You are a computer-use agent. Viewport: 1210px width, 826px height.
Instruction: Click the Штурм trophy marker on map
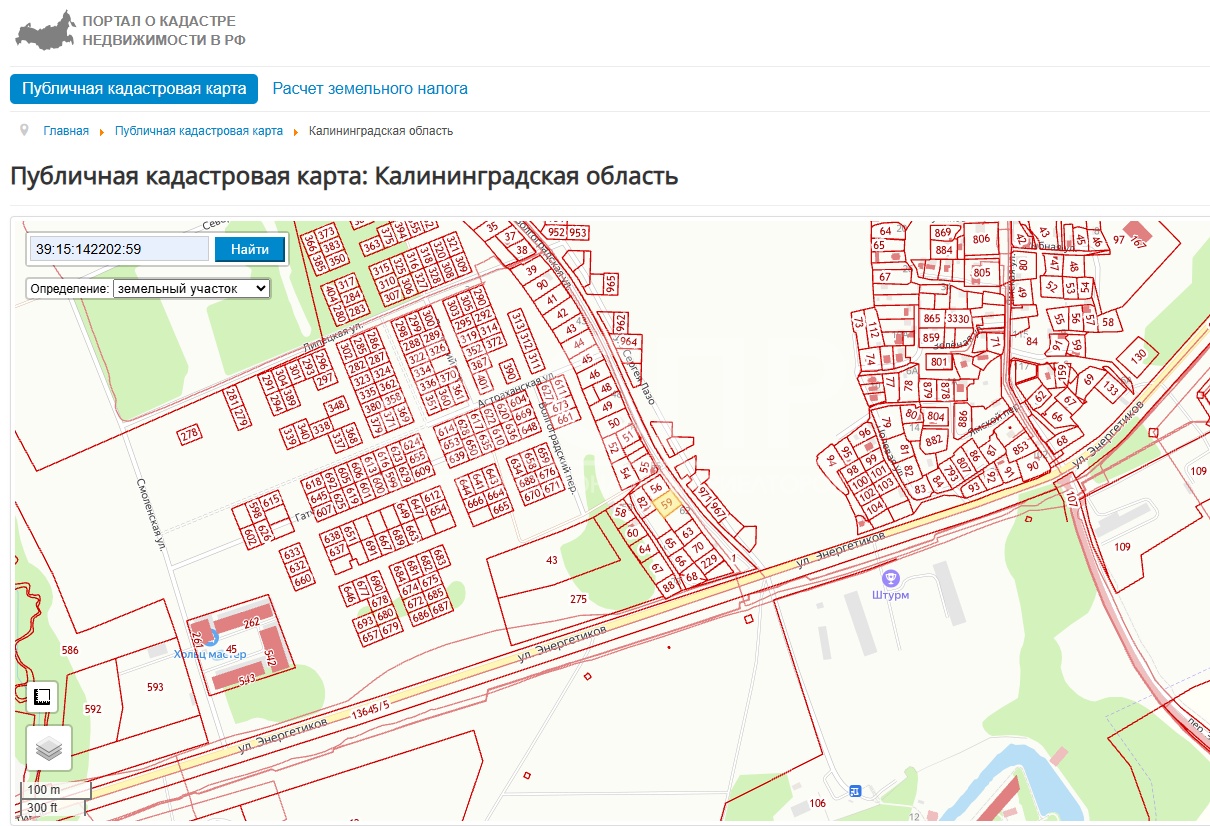(x=890, y=578)
